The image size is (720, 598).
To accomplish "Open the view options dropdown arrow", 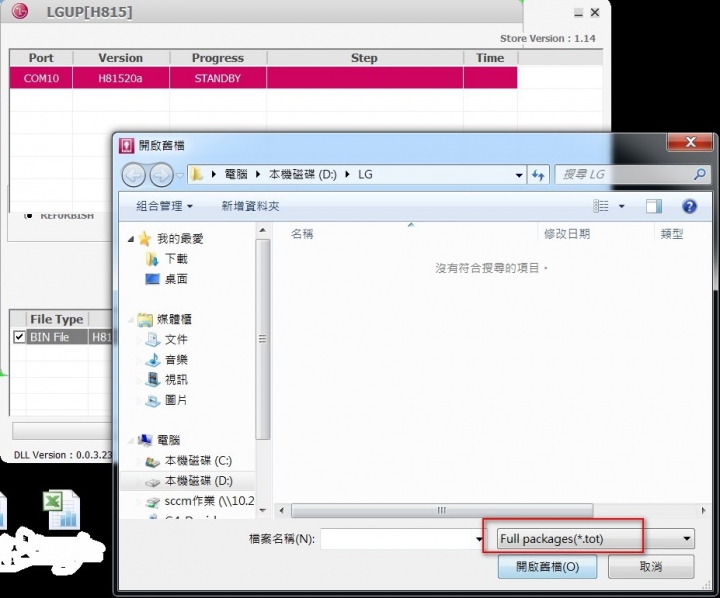I will coord(622,206).
